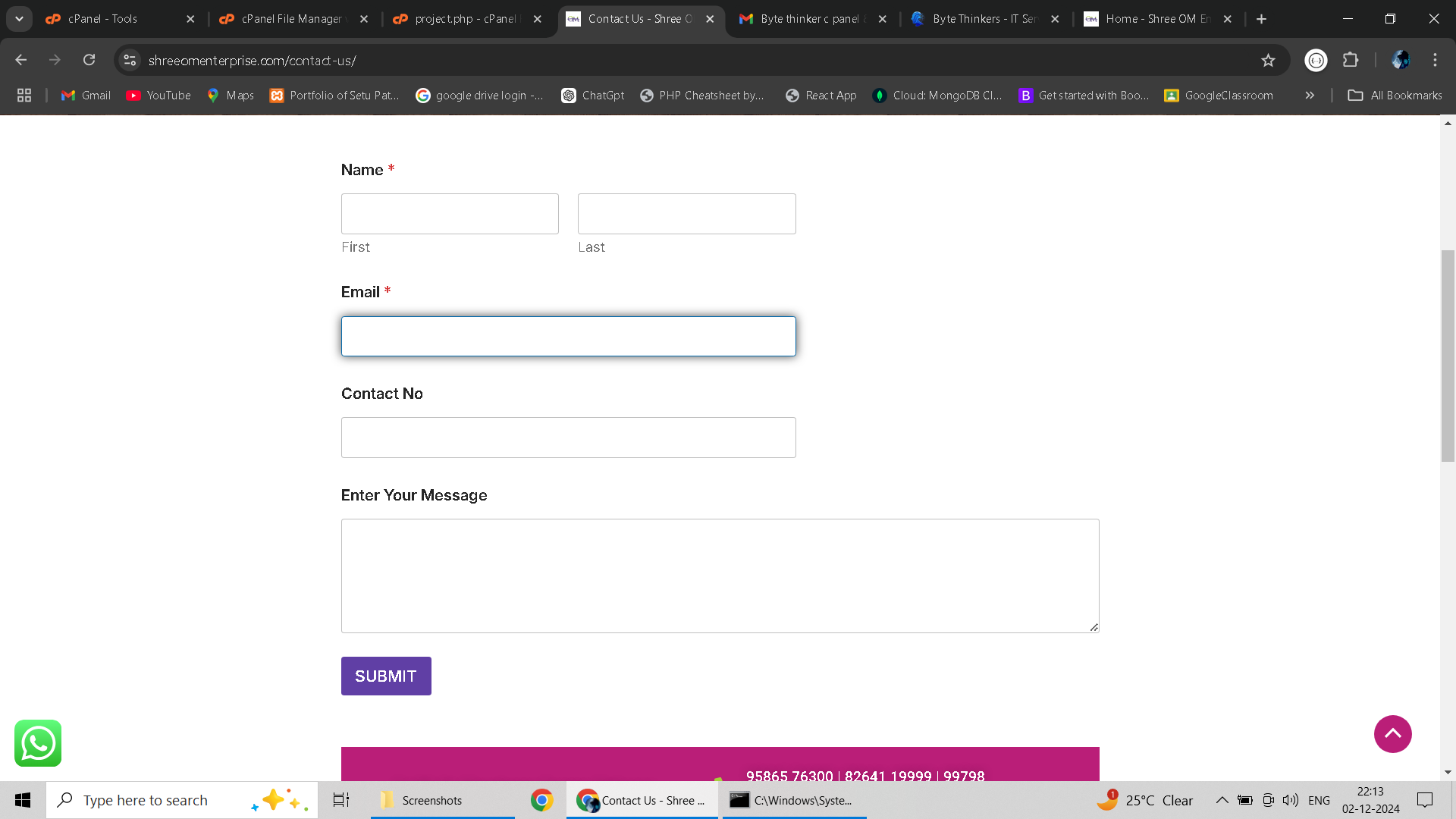1456x819 pixels.
Task: Click the page vertical scrollbar thumb
Action: pos(1448,356)
